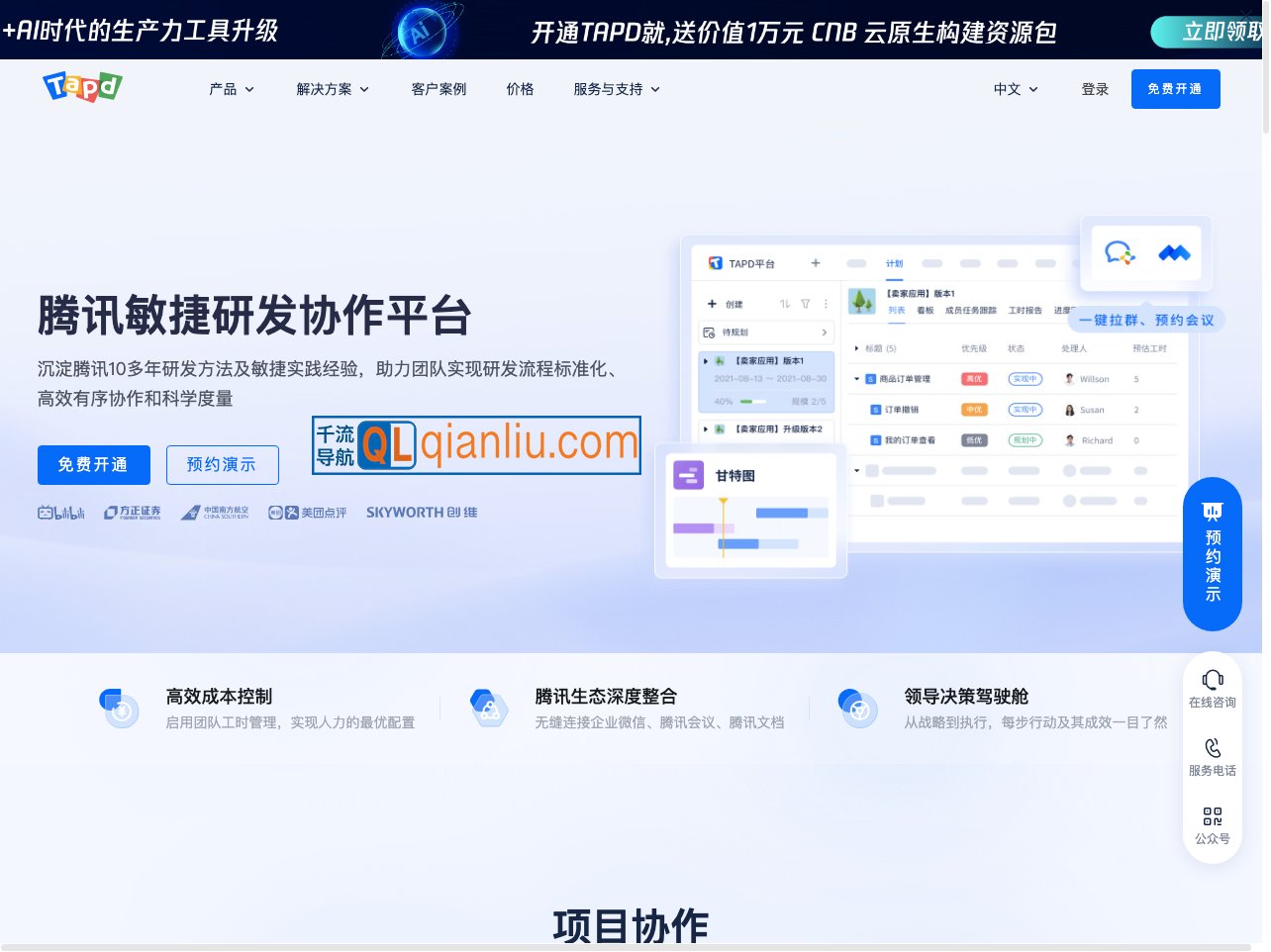Click the 服务电话 phone icon
The image size is (1271, 952).
1213,748
